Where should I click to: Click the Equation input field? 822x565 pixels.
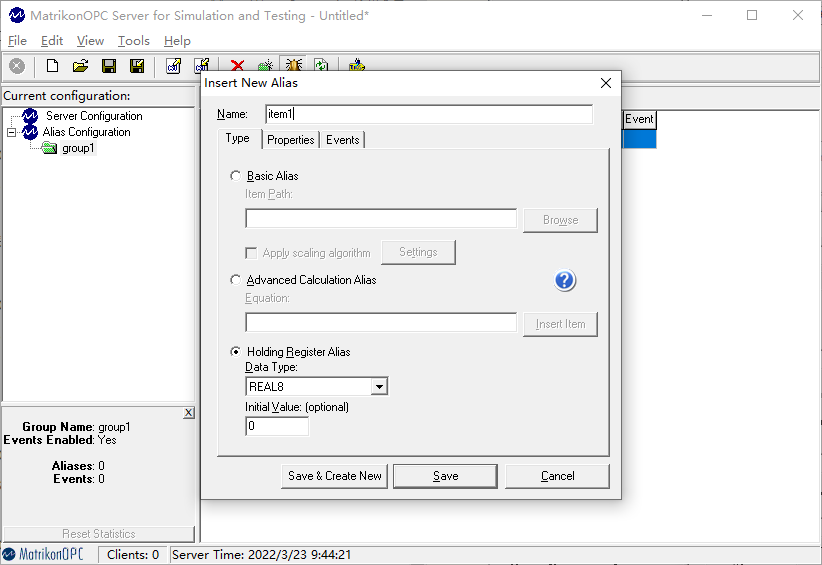click(x=381, y=322)
